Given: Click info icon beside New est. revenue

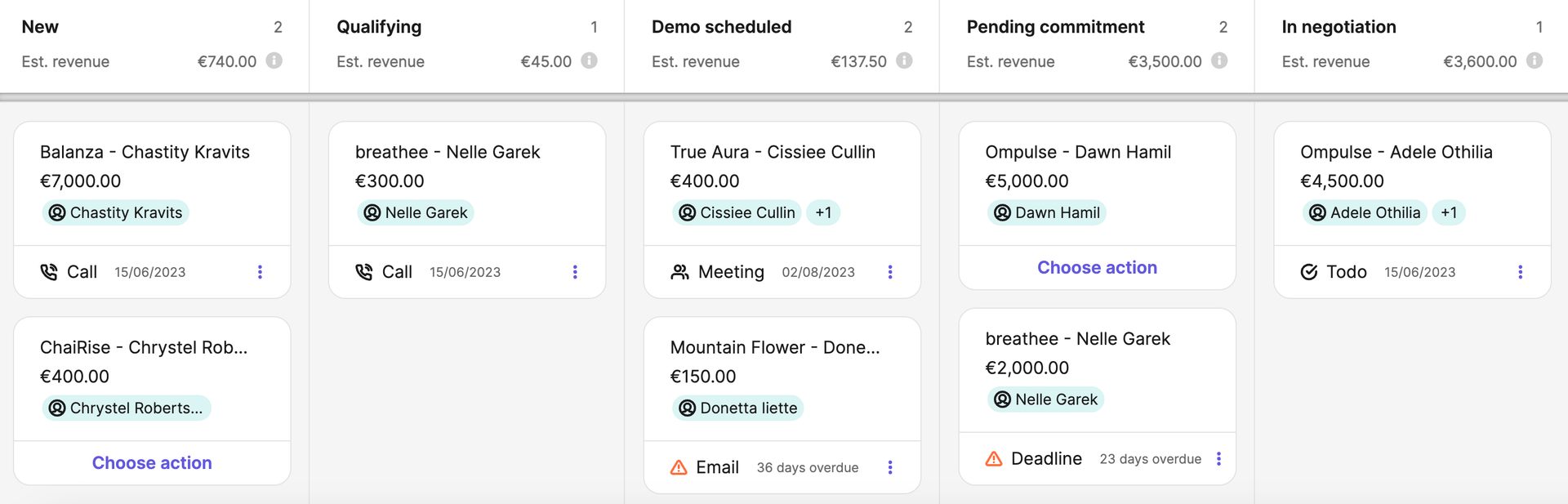Looking at the screenshot, I should [274, 60].
